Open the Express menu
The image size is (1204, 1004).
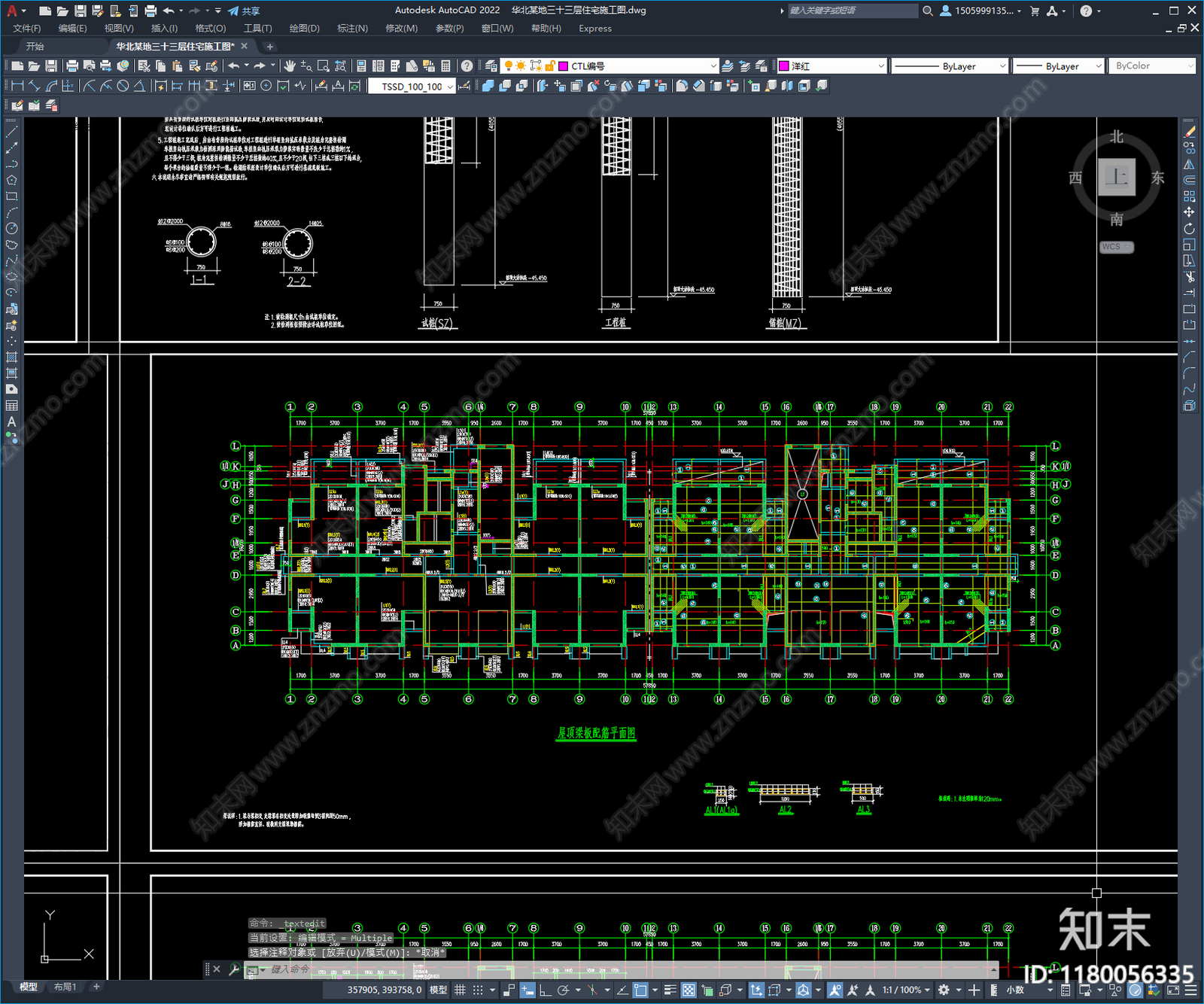pyautogui.click(x=595, y=29)
